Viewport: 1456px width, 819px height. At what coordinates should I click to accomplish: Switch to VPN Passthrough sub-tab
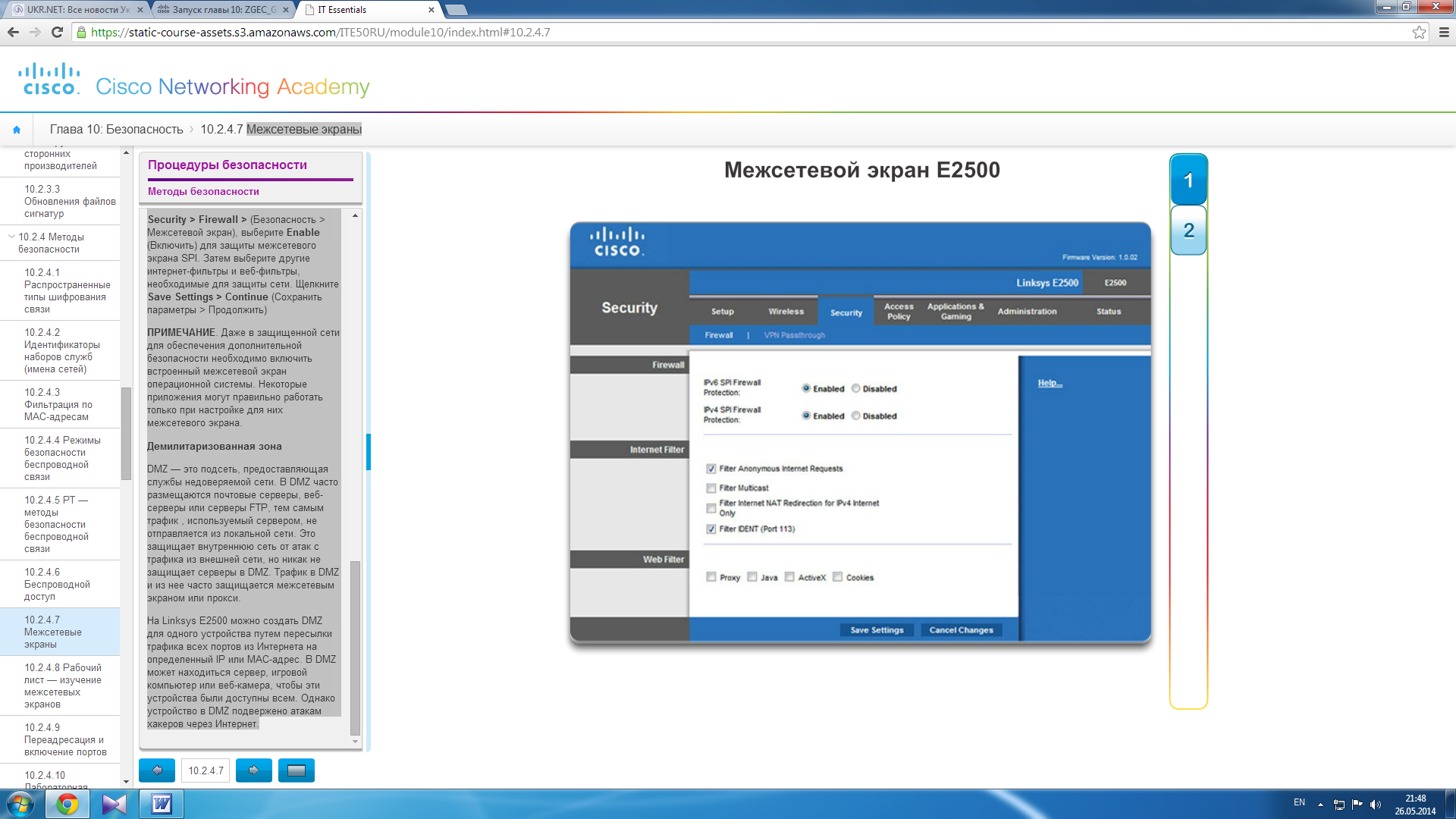[x=794, y=335]
